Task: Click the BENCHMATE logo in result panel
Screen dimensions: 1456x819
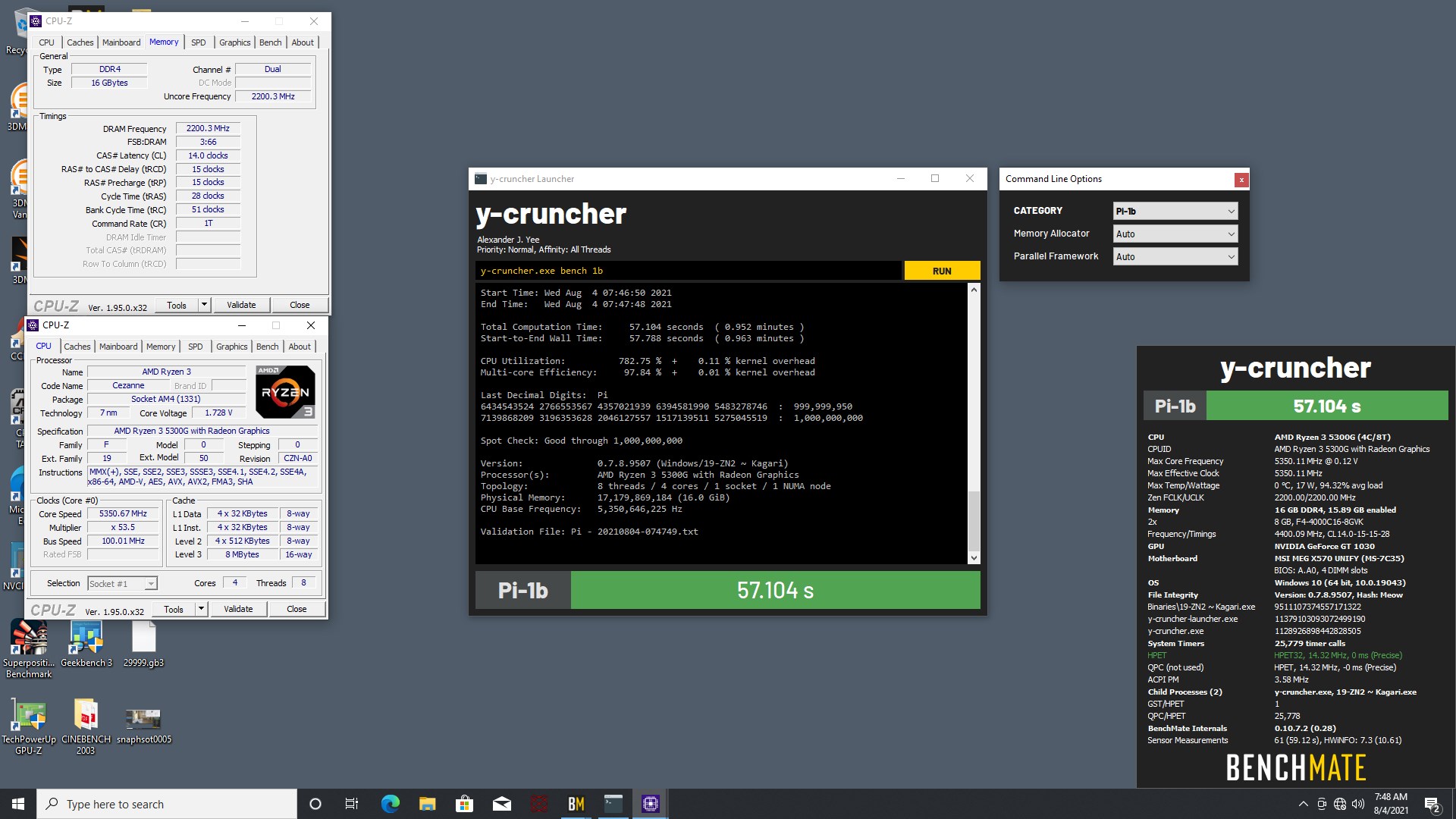Action: 1296,767
